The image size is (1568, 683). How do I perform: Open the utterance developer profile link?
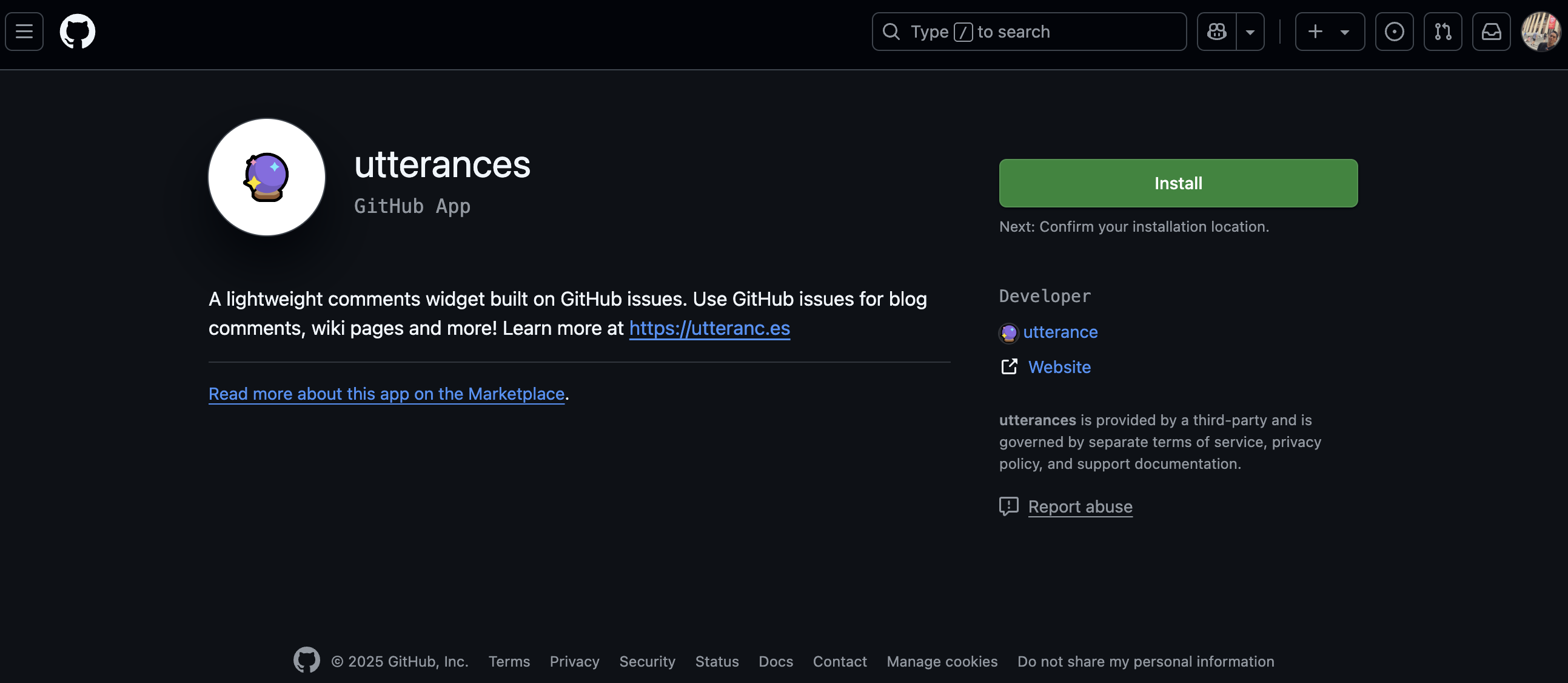coord(1060,332)
